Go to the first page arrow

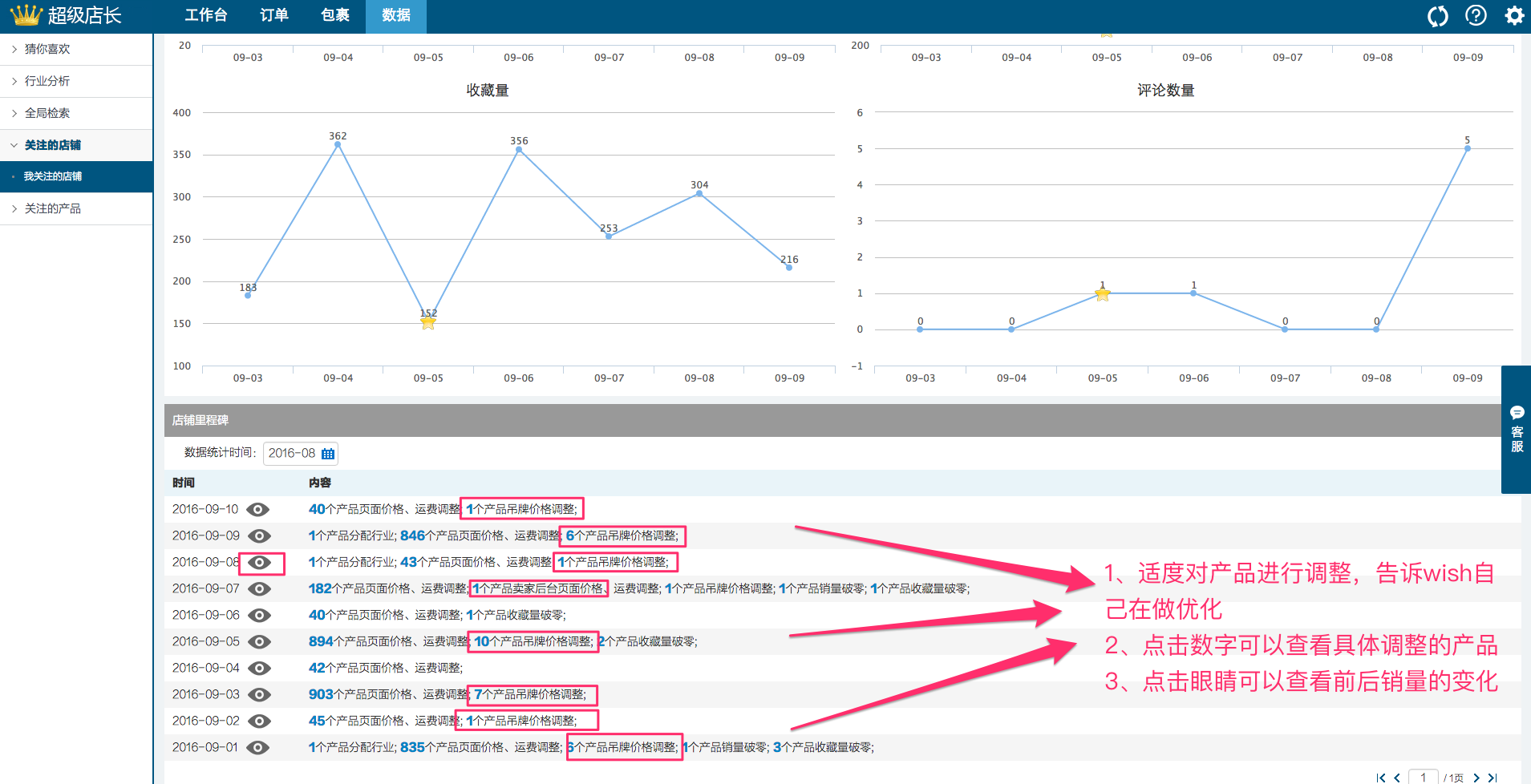[1380, 778]
